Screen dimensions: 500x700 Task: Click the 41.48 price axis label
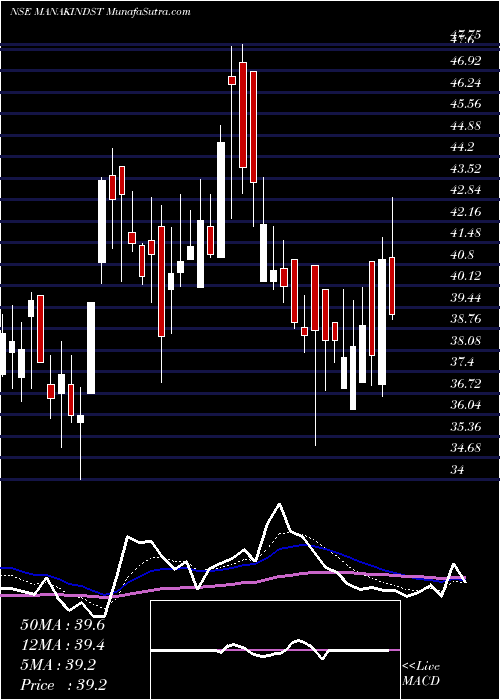pyautogui.click(x=466, y=233)
